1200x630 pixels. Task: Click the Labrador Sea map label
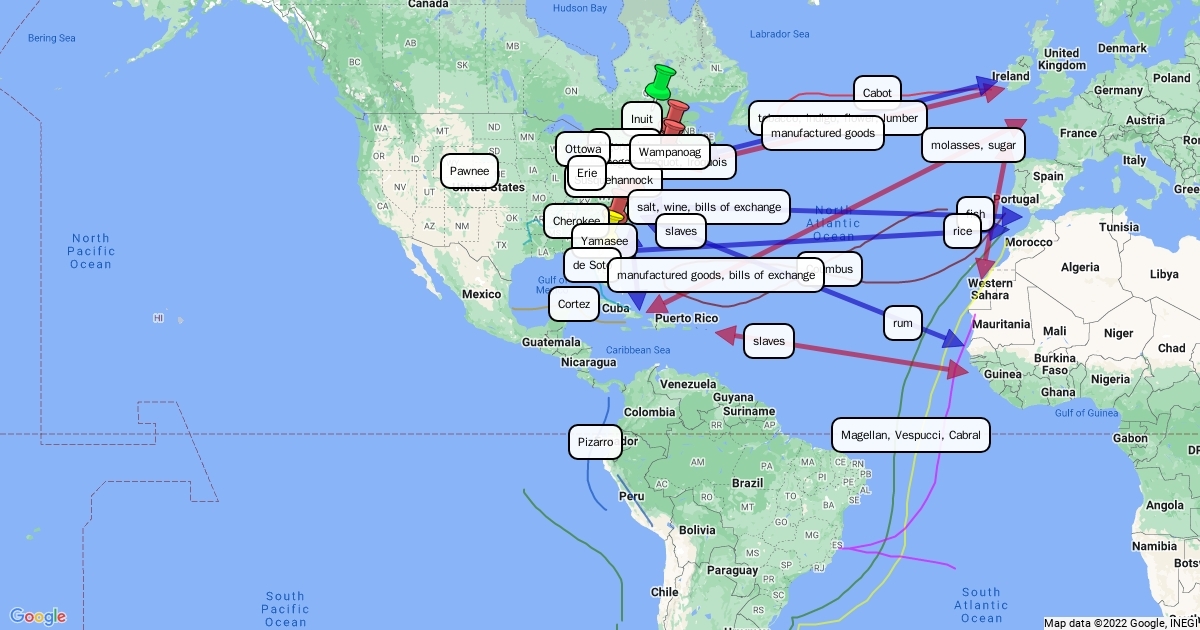[x=780, y=34]
